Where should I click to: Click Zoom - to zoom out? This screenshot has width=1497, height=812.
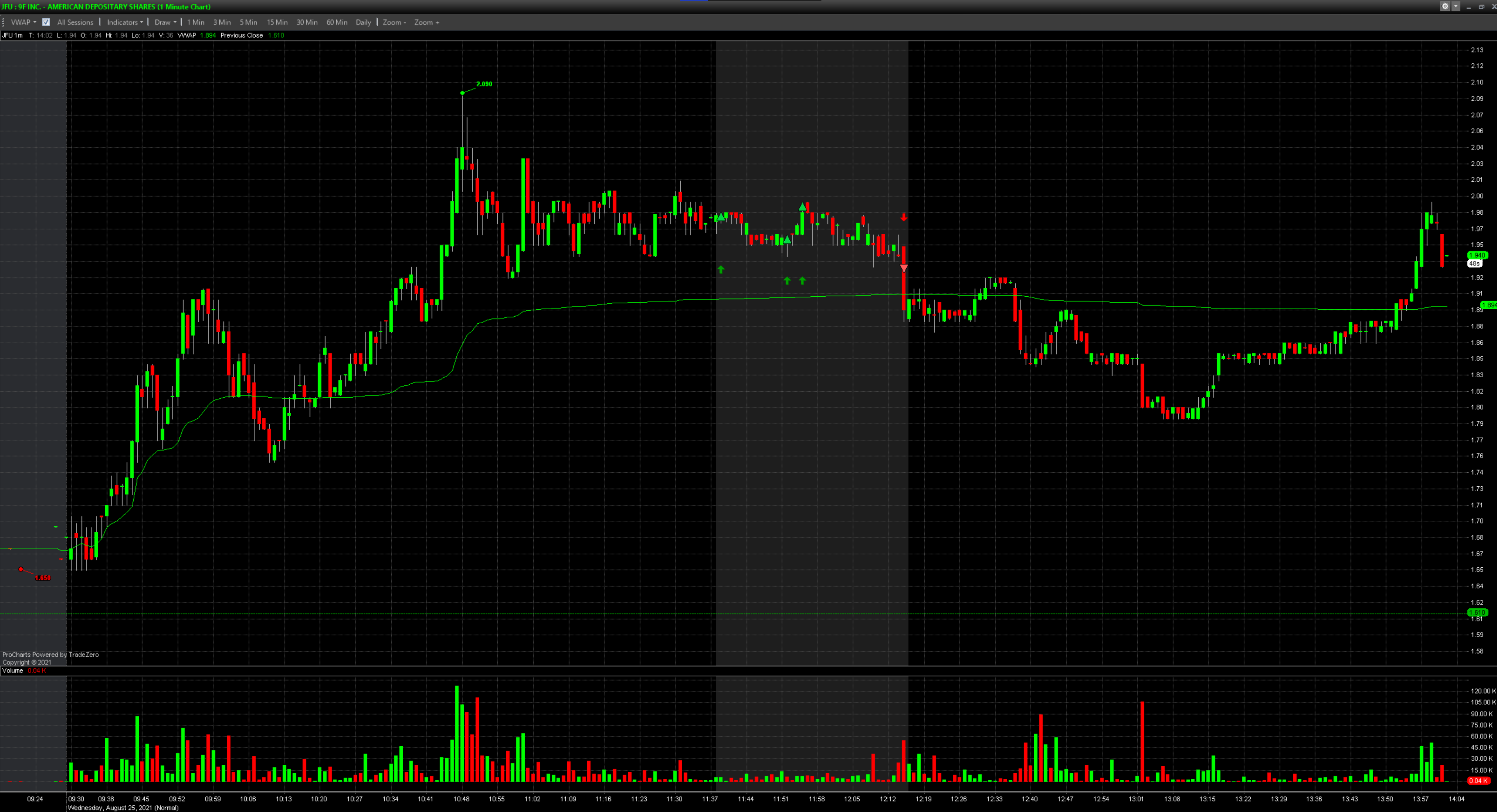coord(394,22)
